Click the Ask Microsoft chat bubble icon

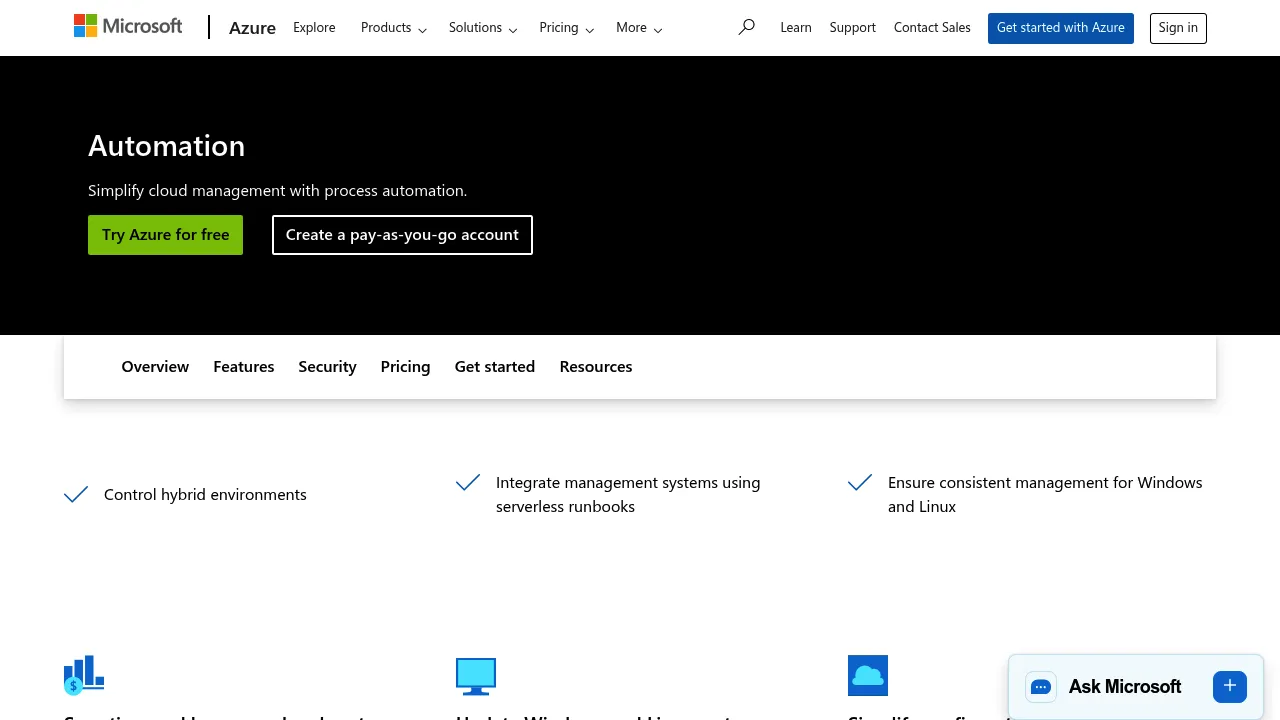[1041, 687]
